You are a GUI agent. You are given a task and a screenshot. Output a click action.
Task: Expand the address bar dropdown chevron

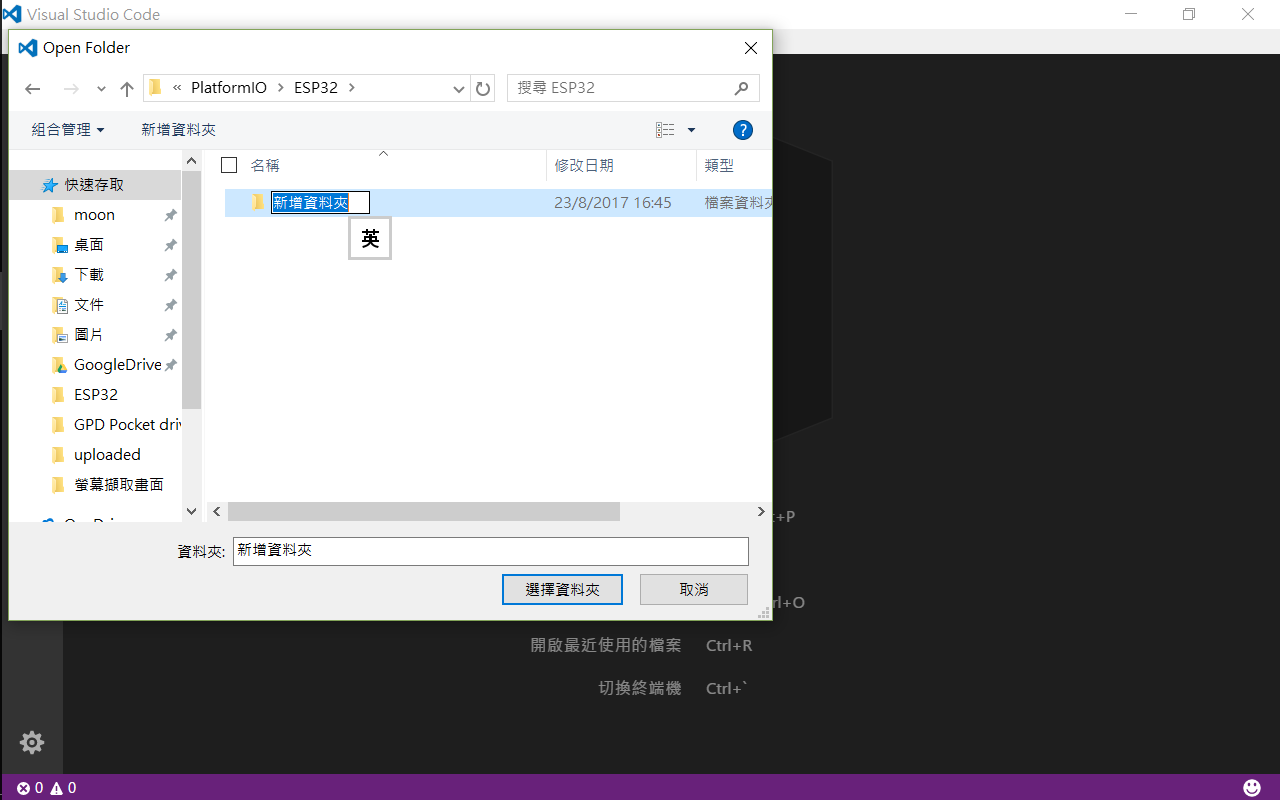click(x=458, y=88)
